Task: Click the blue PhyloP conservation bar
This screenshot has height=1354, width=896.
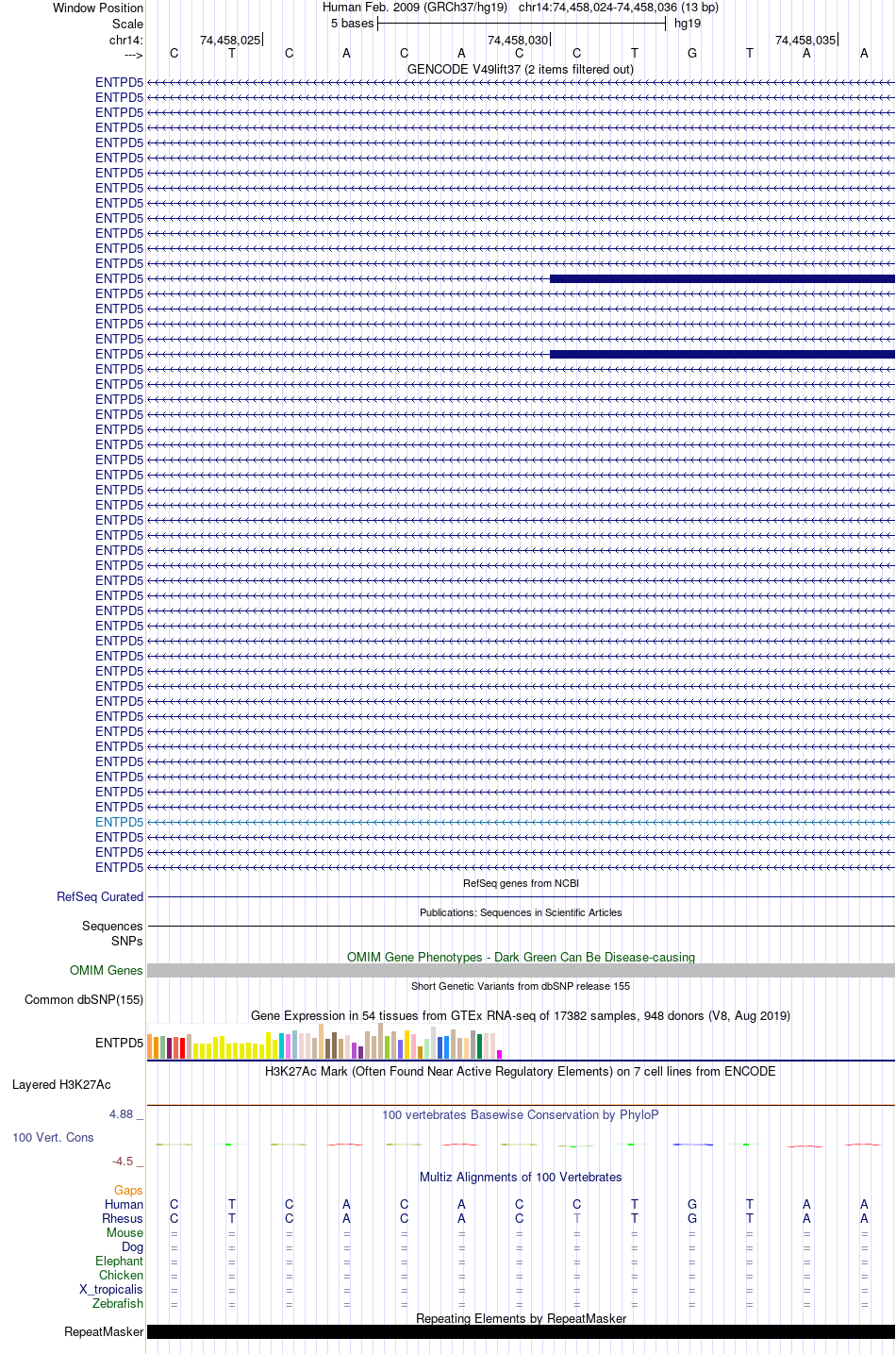Action: 692,1145
